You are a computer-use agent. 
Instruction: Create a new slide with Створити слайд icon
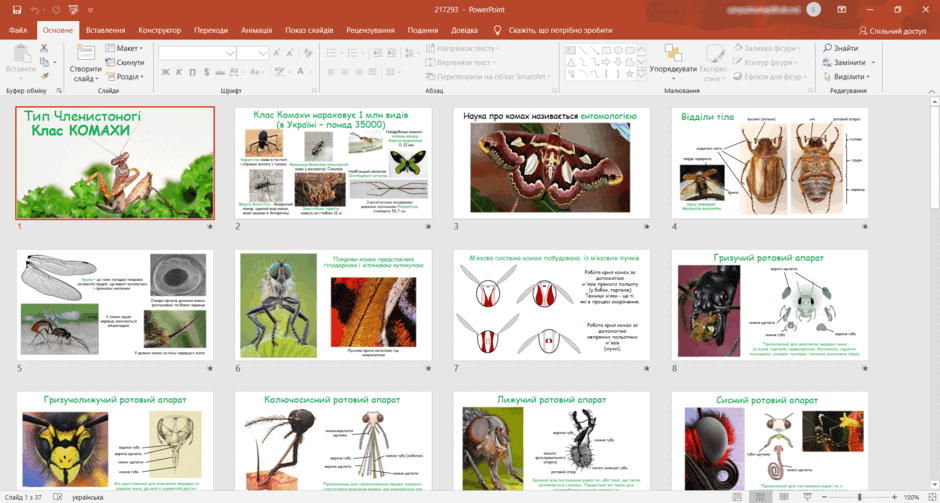85,53
